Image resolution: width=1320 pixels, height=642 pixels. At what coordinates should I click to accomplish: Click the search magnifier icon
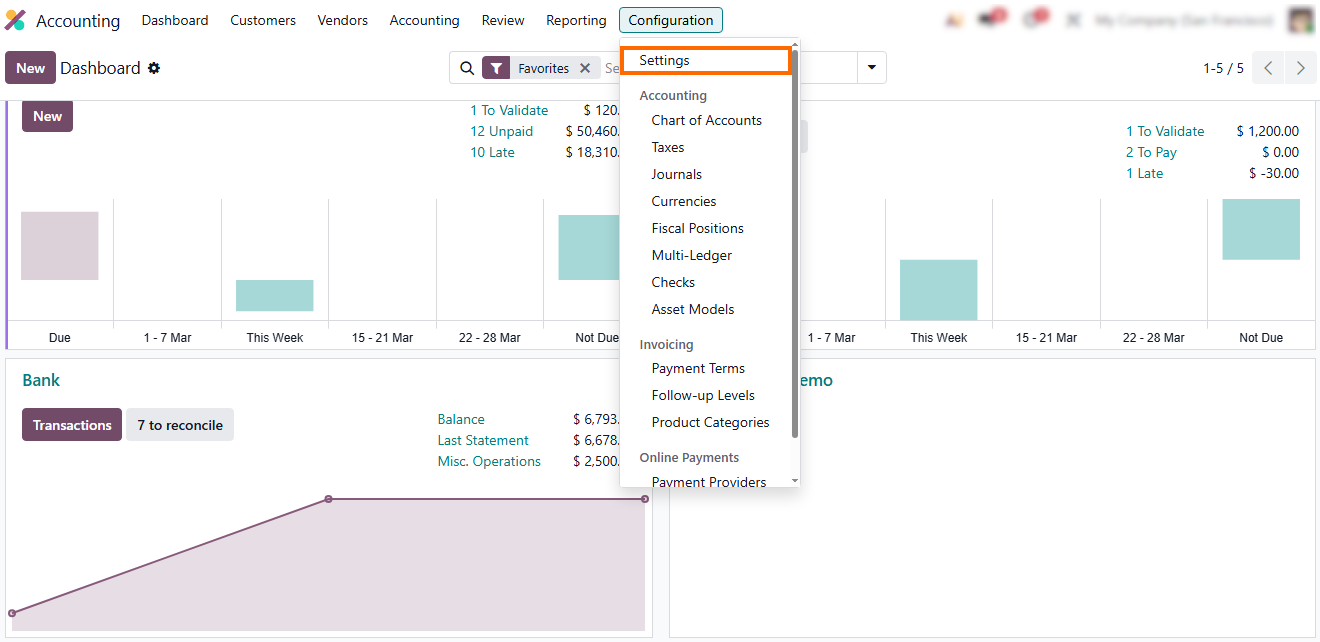pyautogui.click(x=466, y=68)
